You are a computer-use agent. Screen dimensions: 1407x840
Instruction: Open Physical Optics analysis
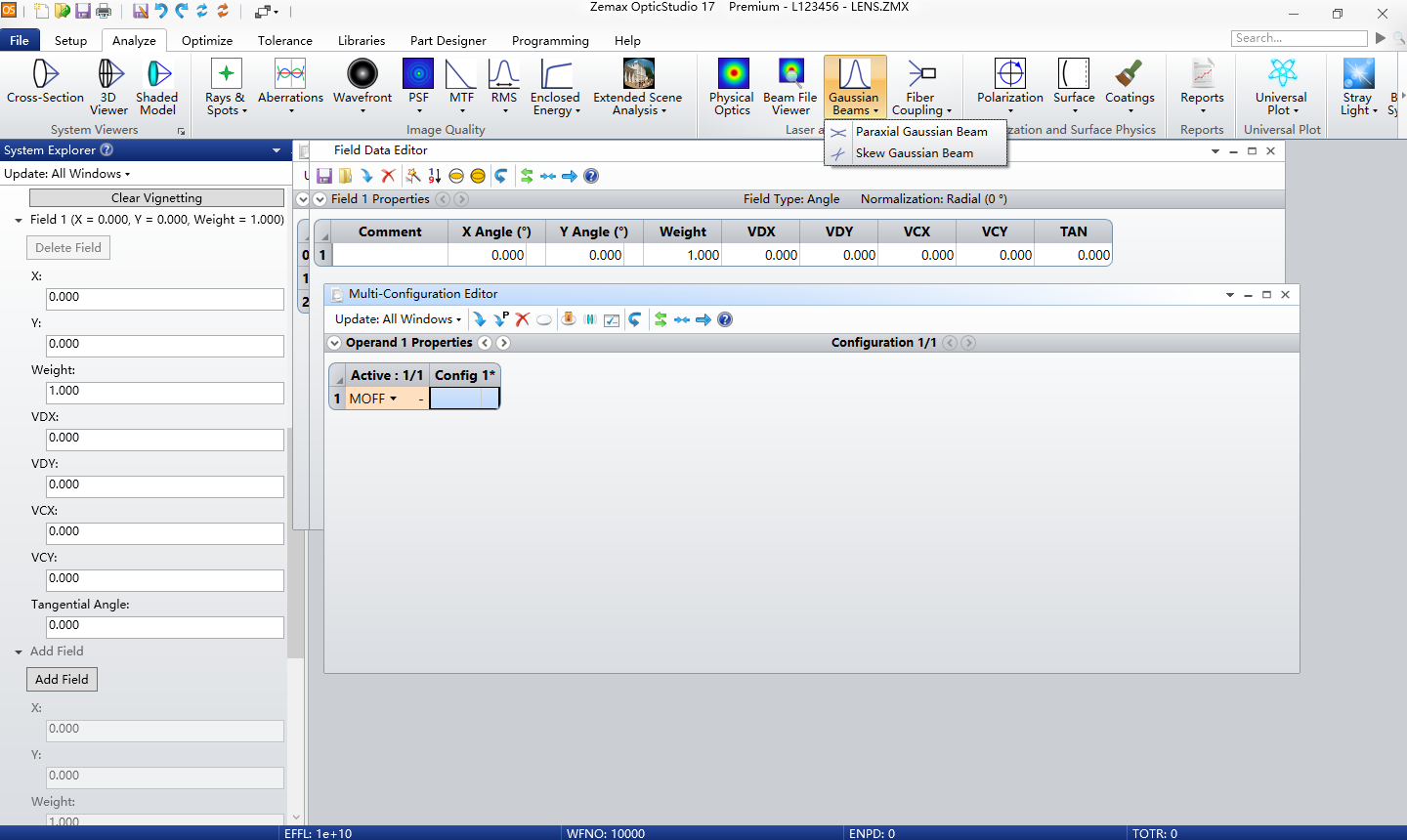(732, 87)
